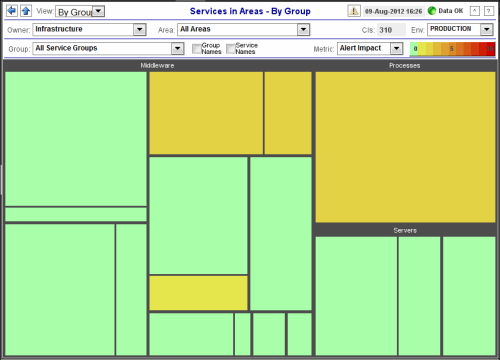Select the Processes group header
The height and width of the screenshot is (360, 500).
pos(405,66)
